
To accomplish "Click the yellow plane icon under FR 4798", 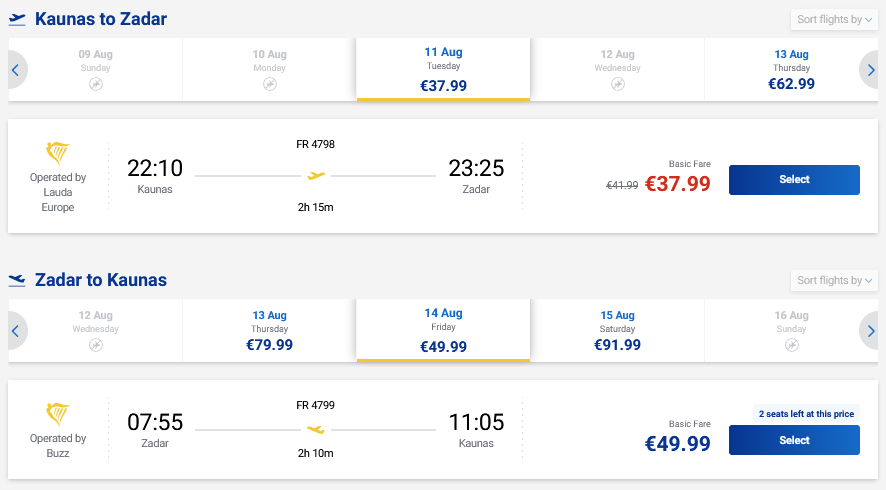I will pos(316,176).
